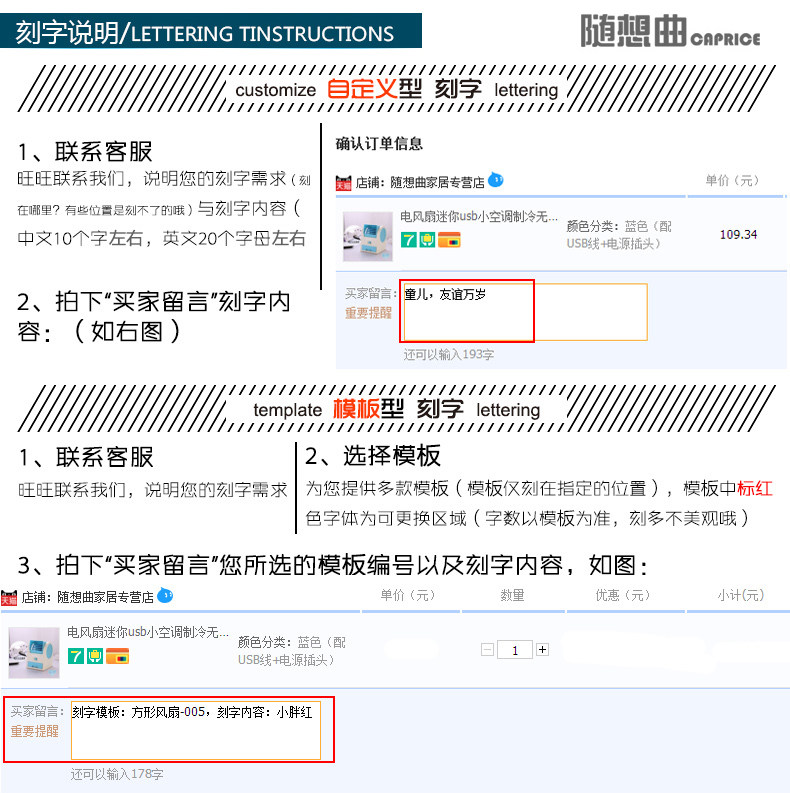The height and width of the screenshot is (793, 790).
Task: Click the upper buyer message box with 童儿，友谊万岁
Action: [x=524, y=312]
